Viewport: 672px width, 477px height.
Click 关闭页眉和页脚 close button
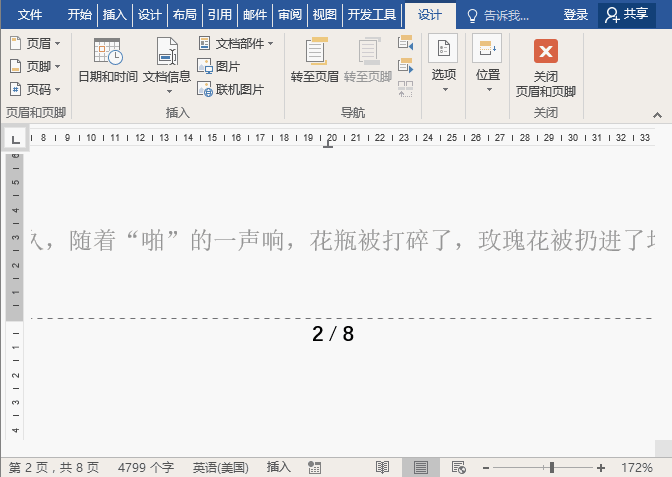546,68
